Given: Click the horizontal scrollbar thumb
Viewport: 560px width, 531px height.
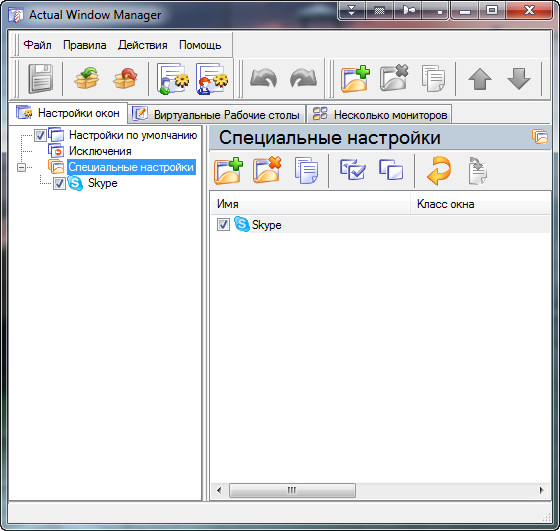Looking at the screenshot, I should tap(292, 490).
